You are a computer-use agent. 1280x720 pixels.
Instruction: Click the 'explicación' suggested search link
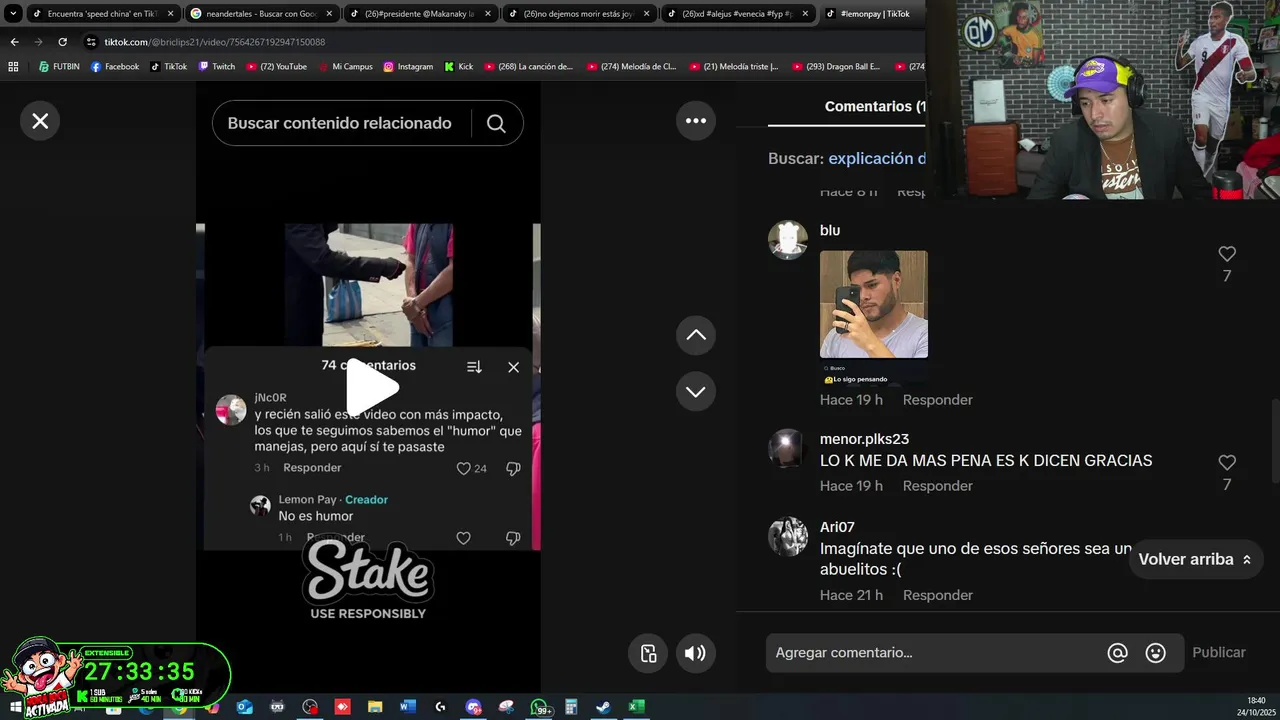[876, 158]
